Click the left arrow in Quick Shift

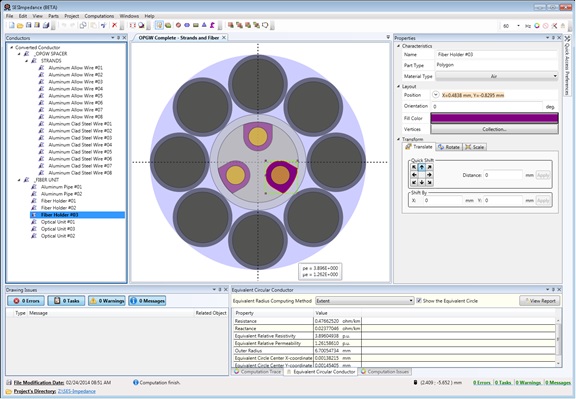[414, 175]
